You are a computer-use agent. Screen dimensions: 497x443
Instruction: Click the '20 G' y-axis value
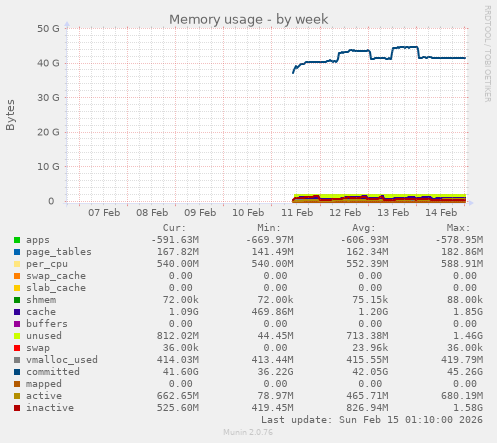pos(48,132)
